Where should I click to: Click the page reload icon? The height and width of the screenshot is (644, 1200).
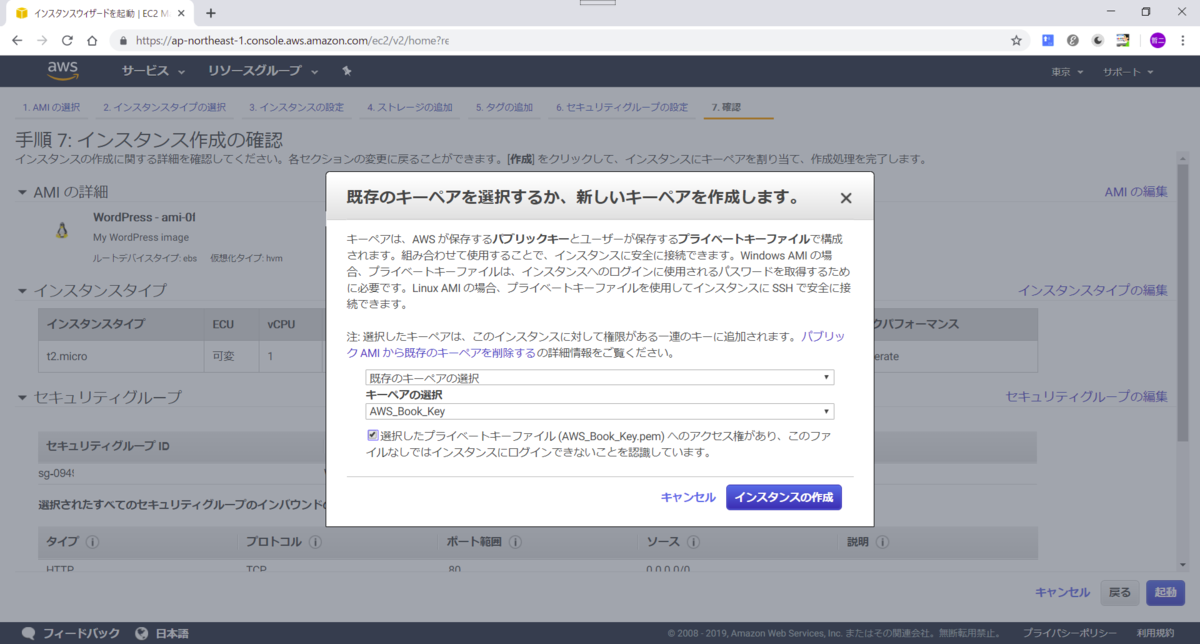[65, 41]
